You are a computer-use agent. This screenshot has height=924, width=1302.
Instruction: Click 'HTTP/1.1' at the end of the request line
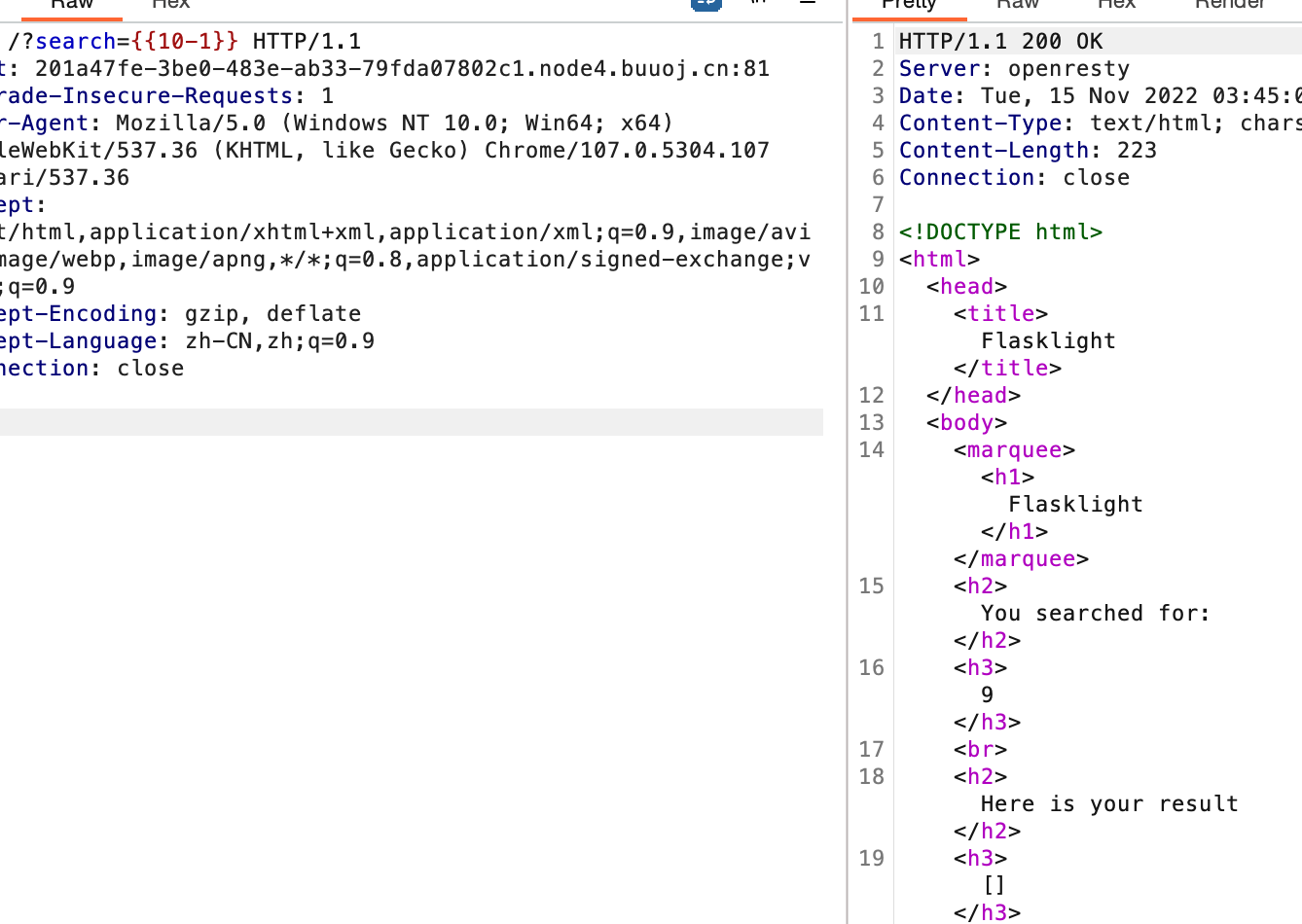[307, 41]
